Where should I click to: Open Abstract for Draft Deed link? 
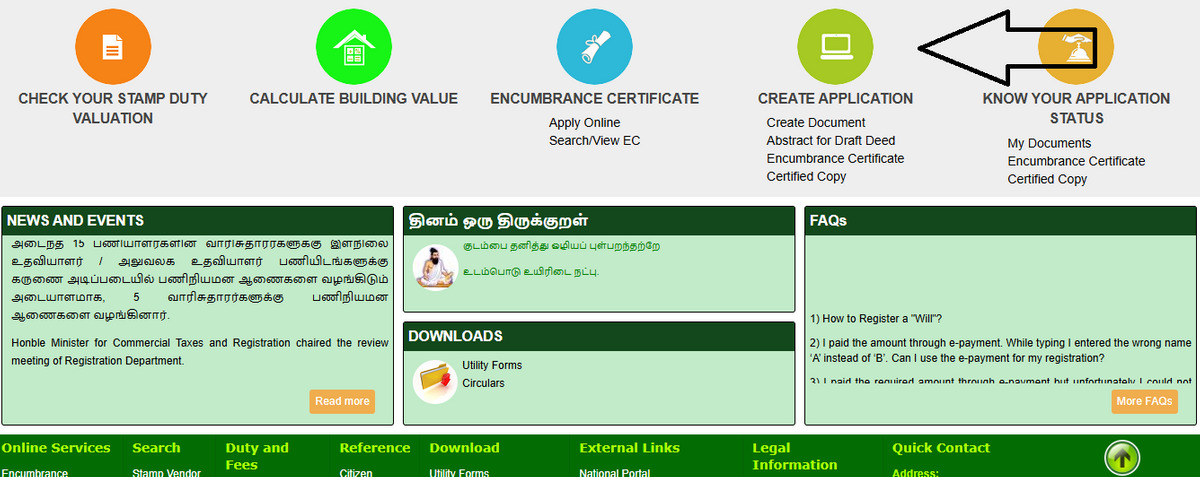(x=831, y=141)
